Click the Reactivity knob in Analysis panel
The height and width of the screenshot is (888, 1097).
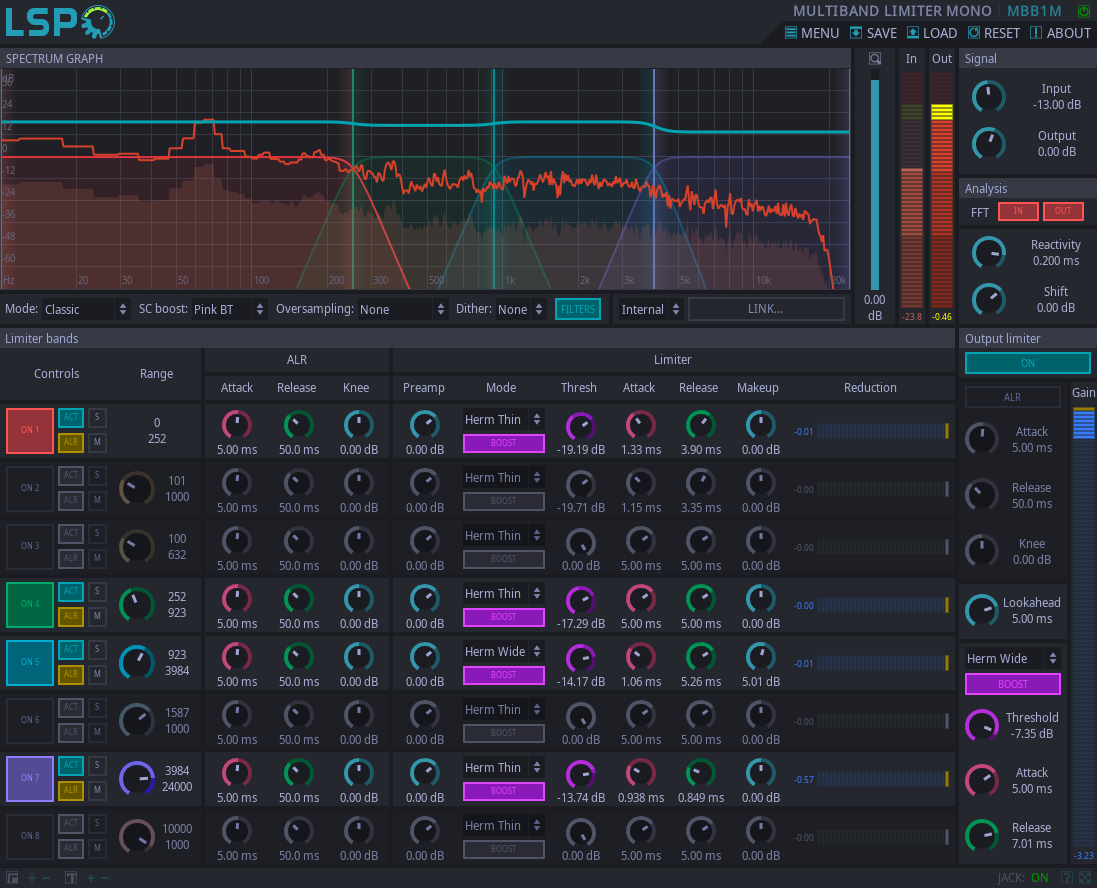click(x=989, y=253)
